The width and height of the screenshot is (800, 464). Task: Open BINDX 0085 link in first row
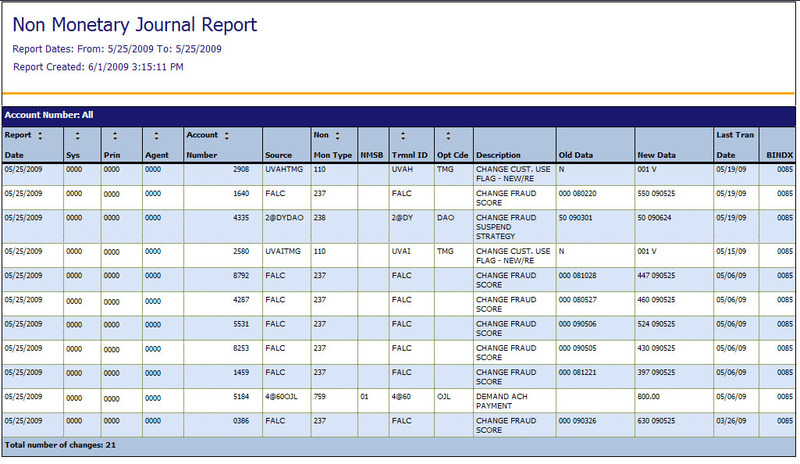(x=784, y=170)
